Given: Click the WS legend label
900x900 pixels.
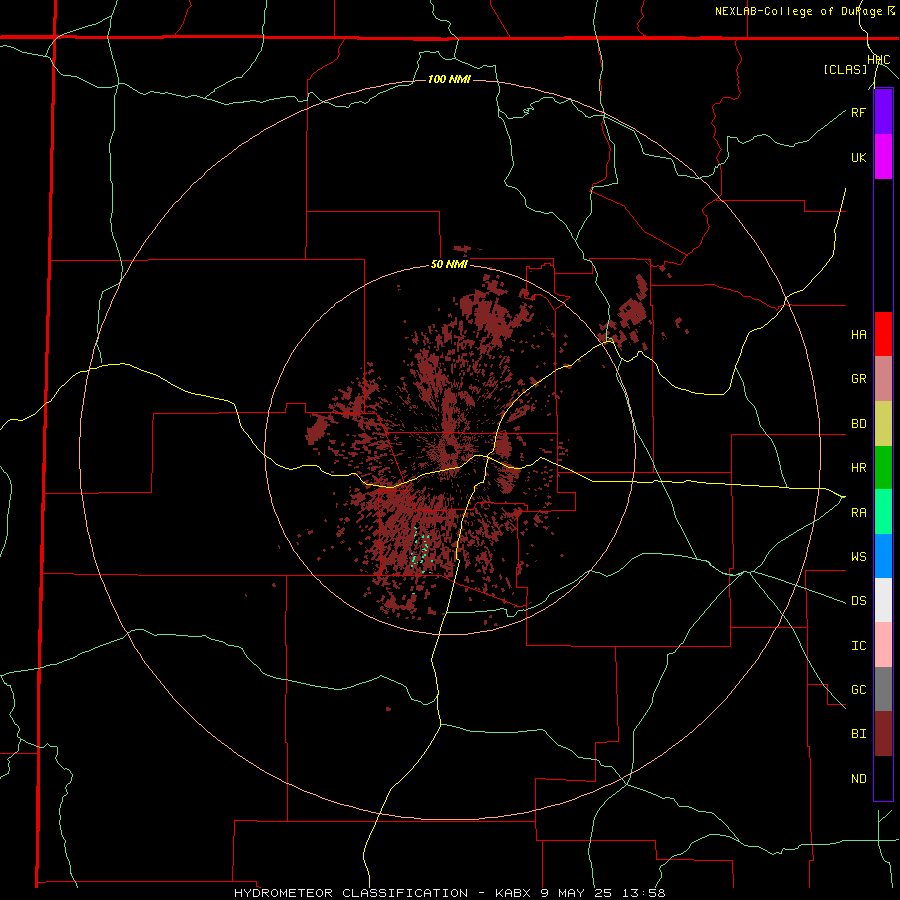Looking at the screenshot, I should click(x=858, y=557).
